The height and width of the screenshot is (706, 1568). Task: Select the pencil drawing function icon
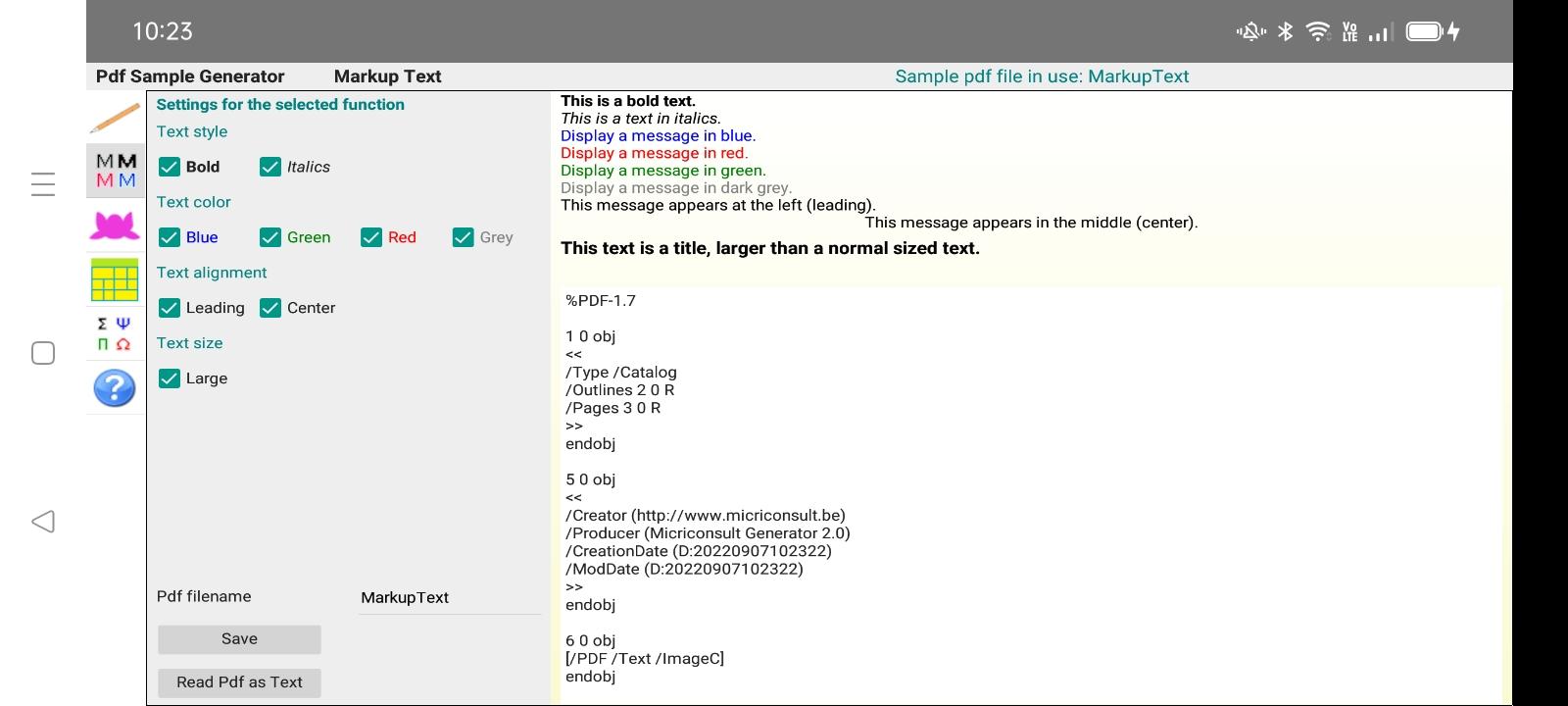(x=115, y=118)
